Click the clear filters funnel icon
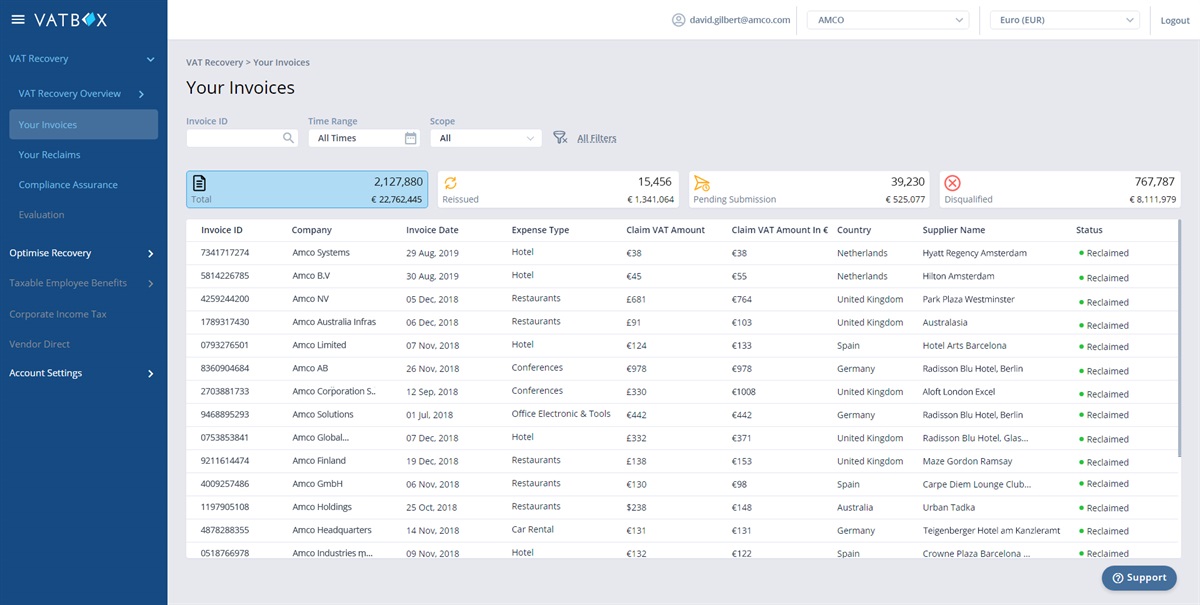Viewport: 1200px width, 605px height. point(560,138)
